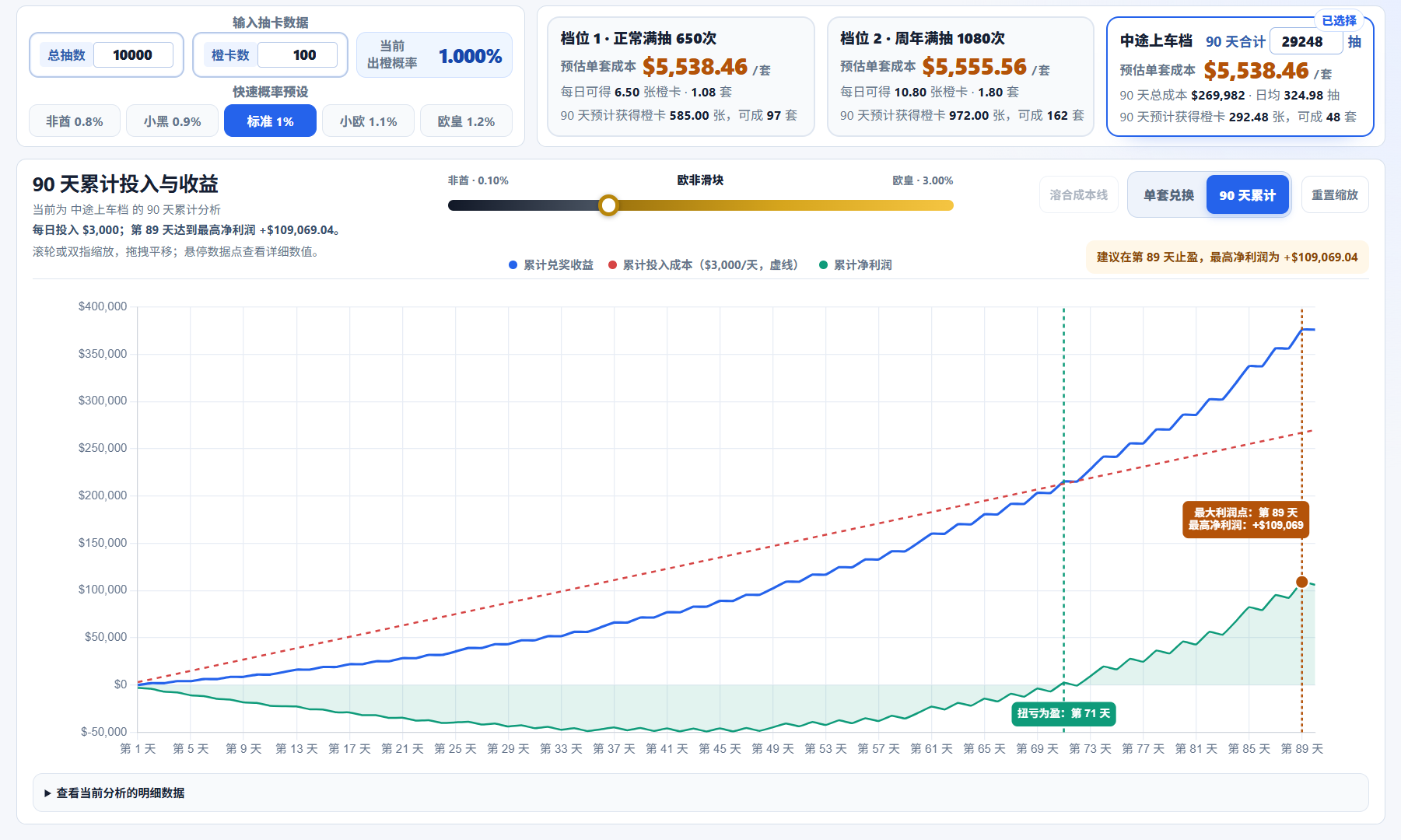Choose the 小欧 1.1% preset
The width and height of the screenshot is (1401, 840).
[x=368, y=121]
